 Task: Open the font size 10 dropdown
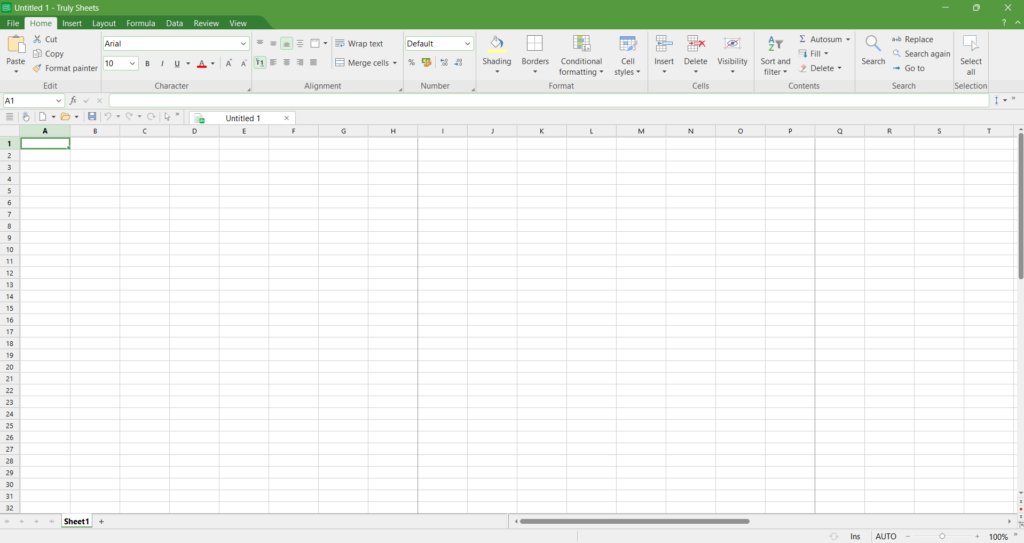pyautogui.click(x=132, y=63)
